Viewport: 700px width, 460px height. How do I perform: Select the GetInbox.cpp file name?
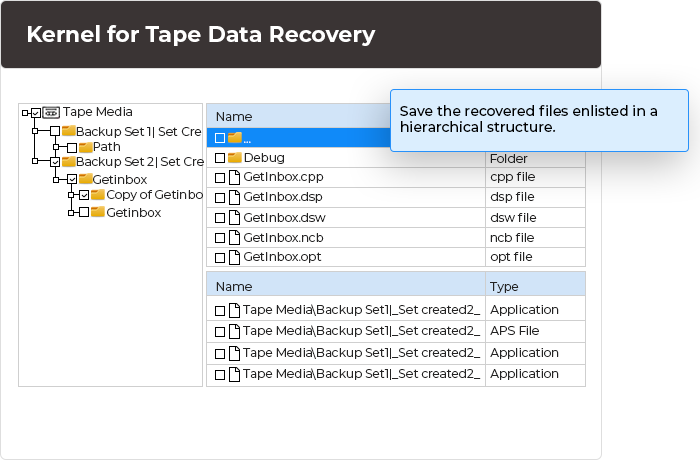point(283,177)
